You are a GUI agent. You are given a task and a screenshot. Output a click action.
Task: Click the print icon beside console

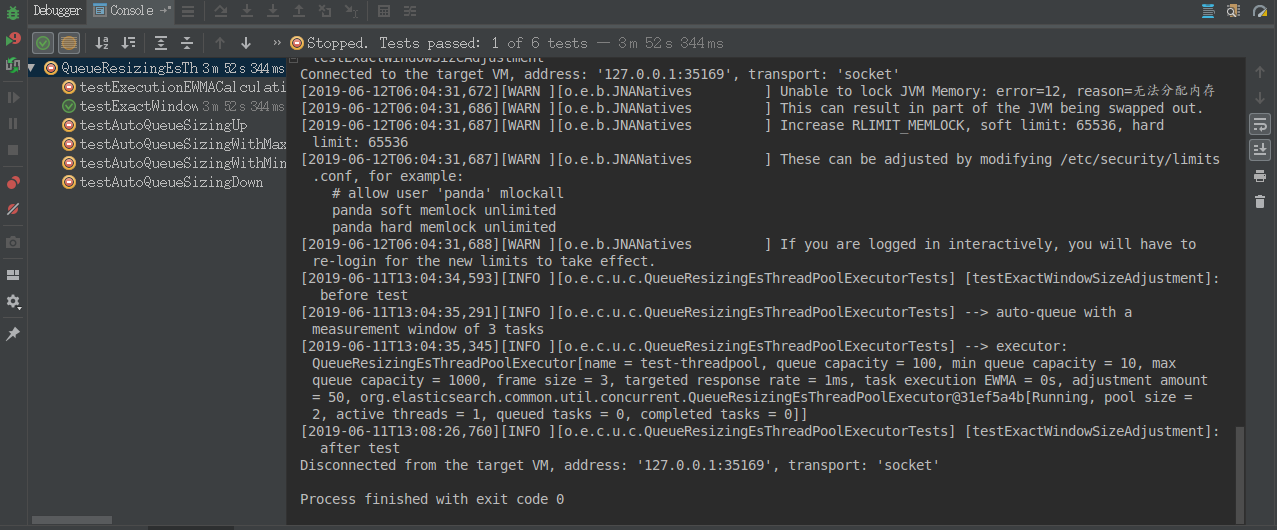[x=1259, y=176]
